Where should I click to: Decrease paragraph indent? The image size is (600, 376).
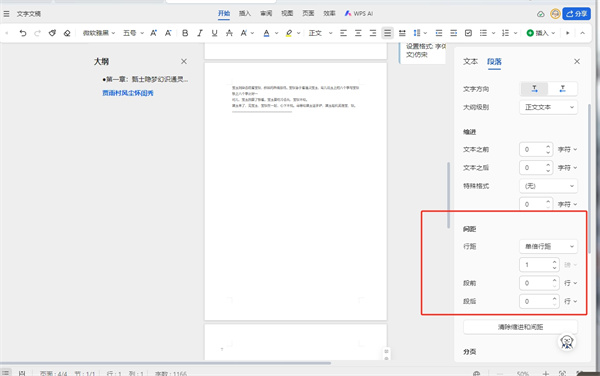(x=439, y=33)
